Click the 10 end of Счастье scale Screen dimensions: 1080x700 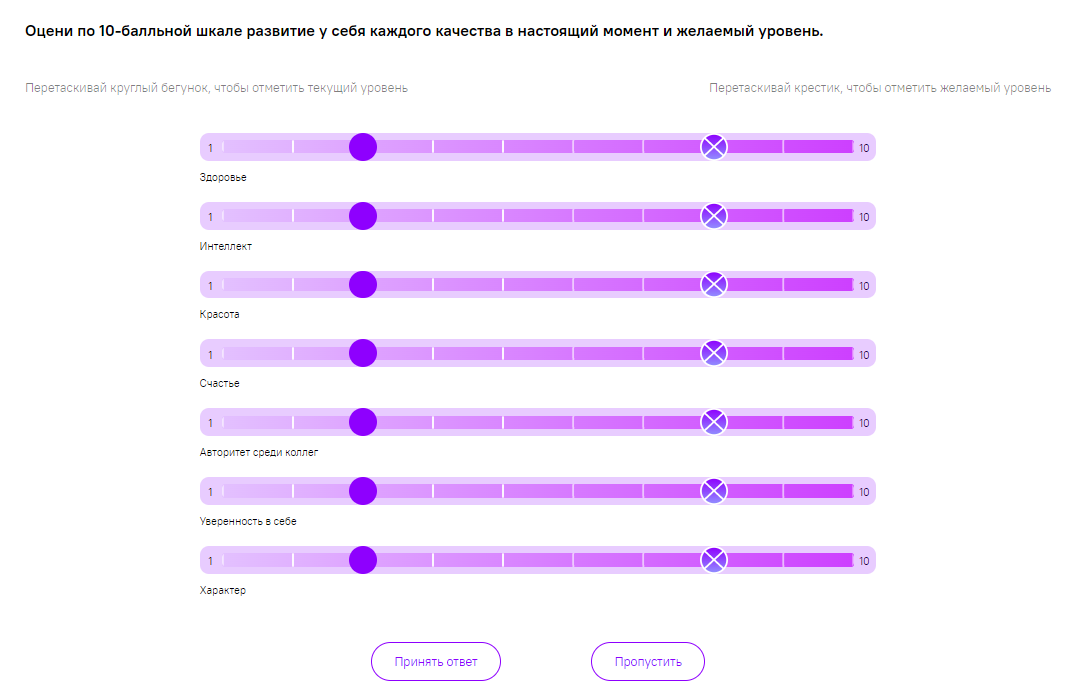point(864,355)
